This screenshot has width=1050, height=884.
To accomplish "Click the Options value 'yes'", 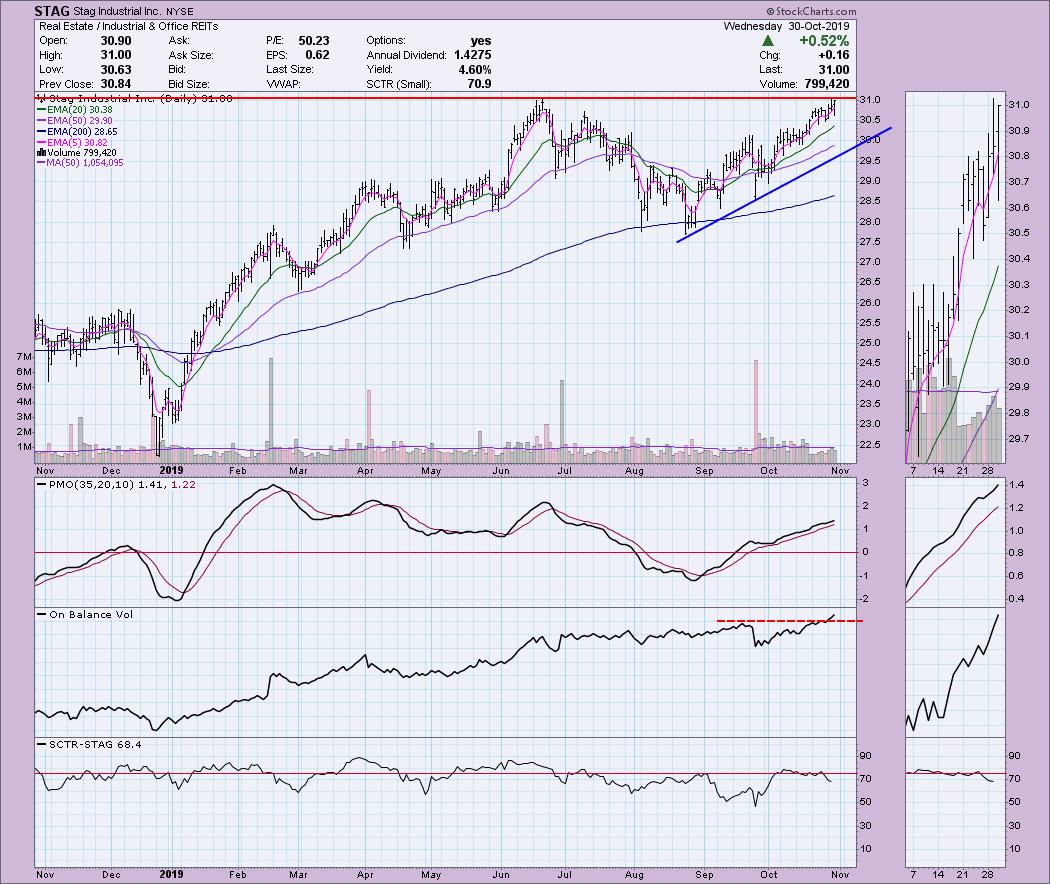I will 481,41.
